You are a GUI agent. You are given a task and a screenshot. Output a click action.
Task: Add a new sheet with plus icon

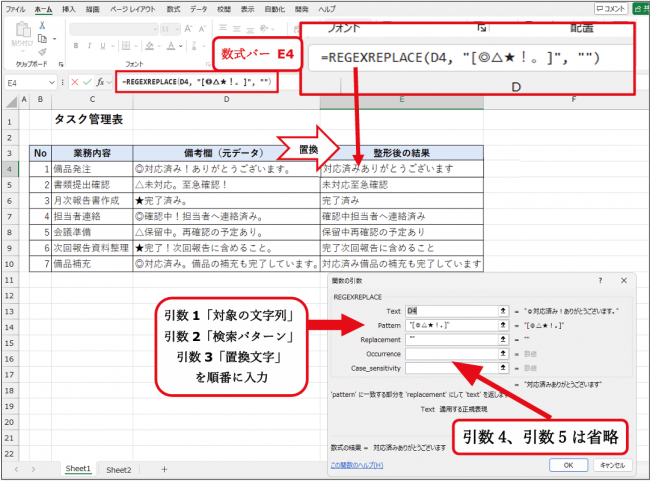click(x=164, y=469)
